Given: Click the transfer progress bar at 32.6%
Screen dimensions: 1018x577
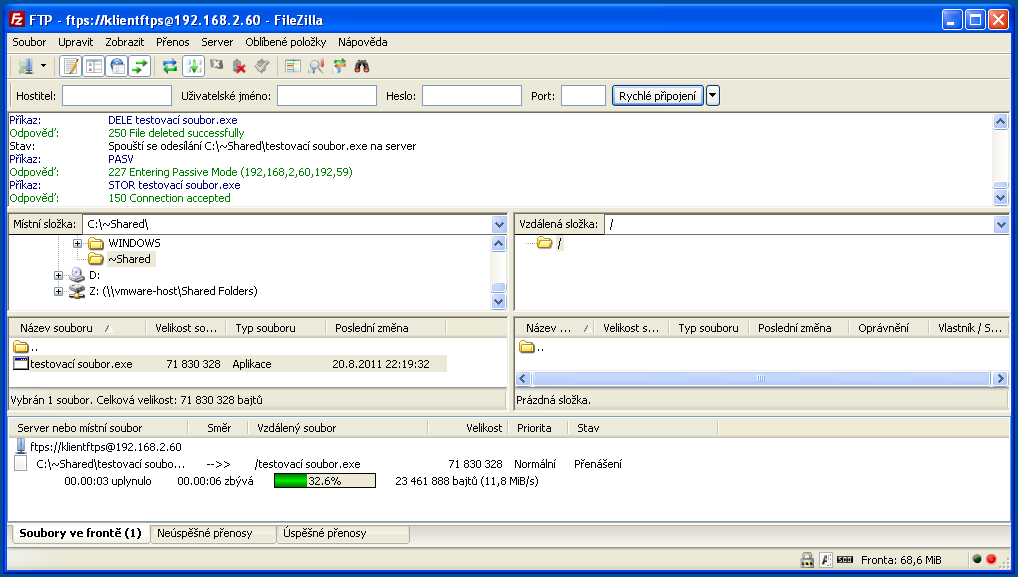Looking at the screenshot, I should tap(325, 481).
